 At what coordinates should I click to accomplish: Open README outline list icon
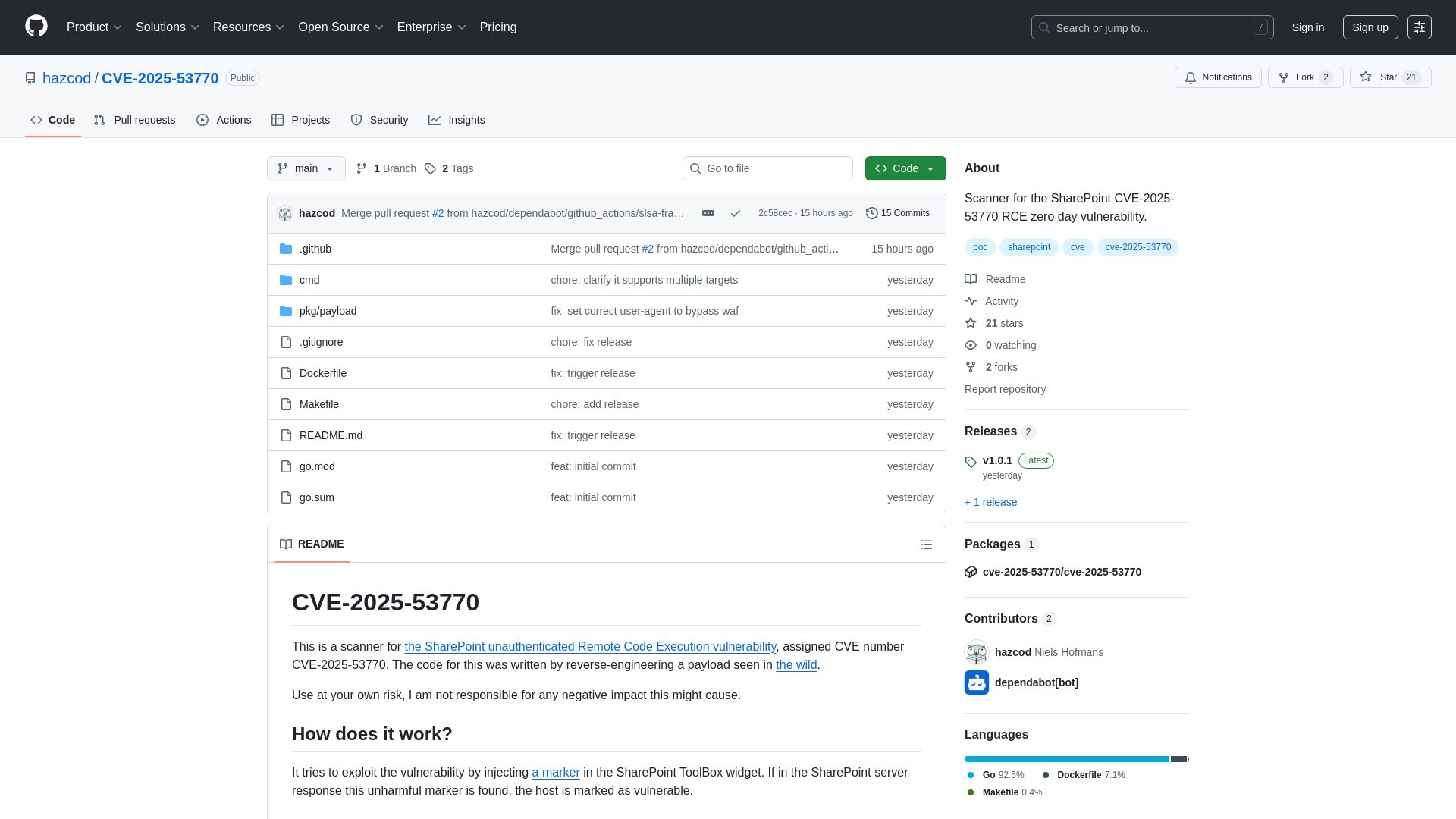pos(926,544)
